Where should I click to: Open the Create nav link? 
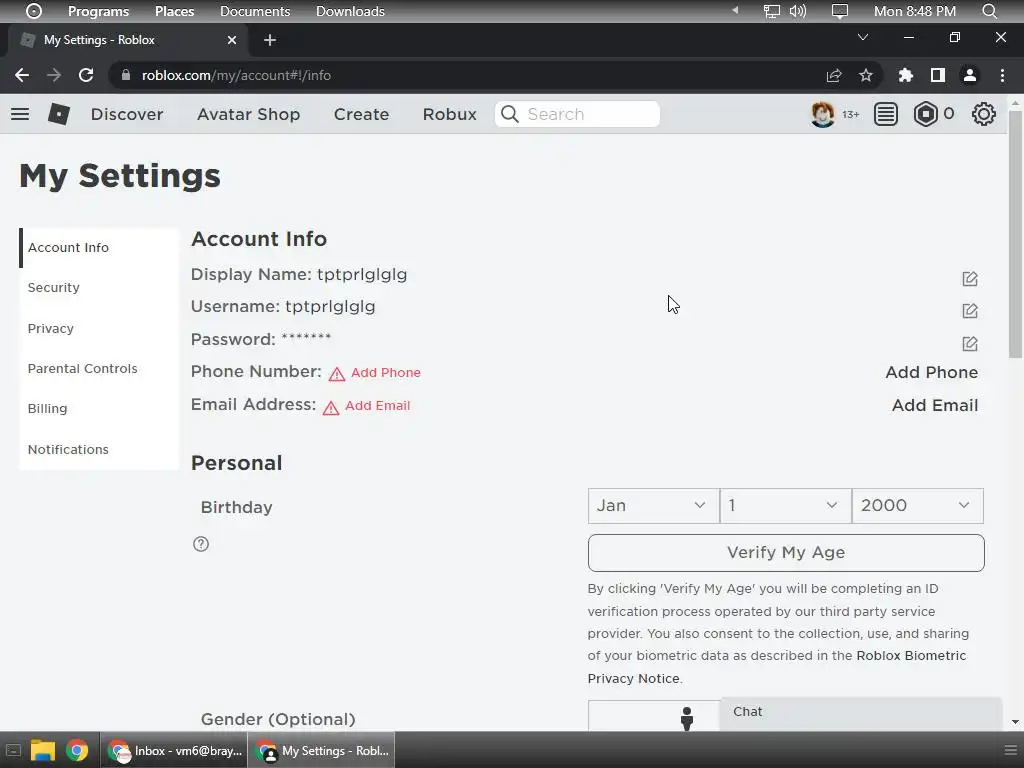click(361, 114)
